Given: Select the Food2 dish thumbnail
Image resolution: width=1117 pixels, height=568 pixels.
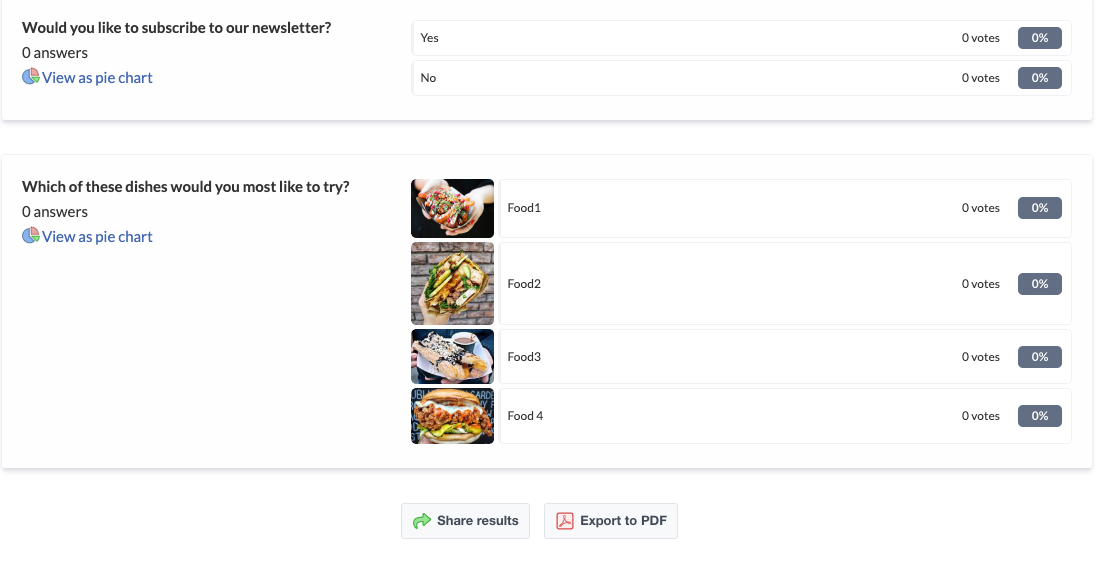Looking at the screenshot, I should point(452,284).
